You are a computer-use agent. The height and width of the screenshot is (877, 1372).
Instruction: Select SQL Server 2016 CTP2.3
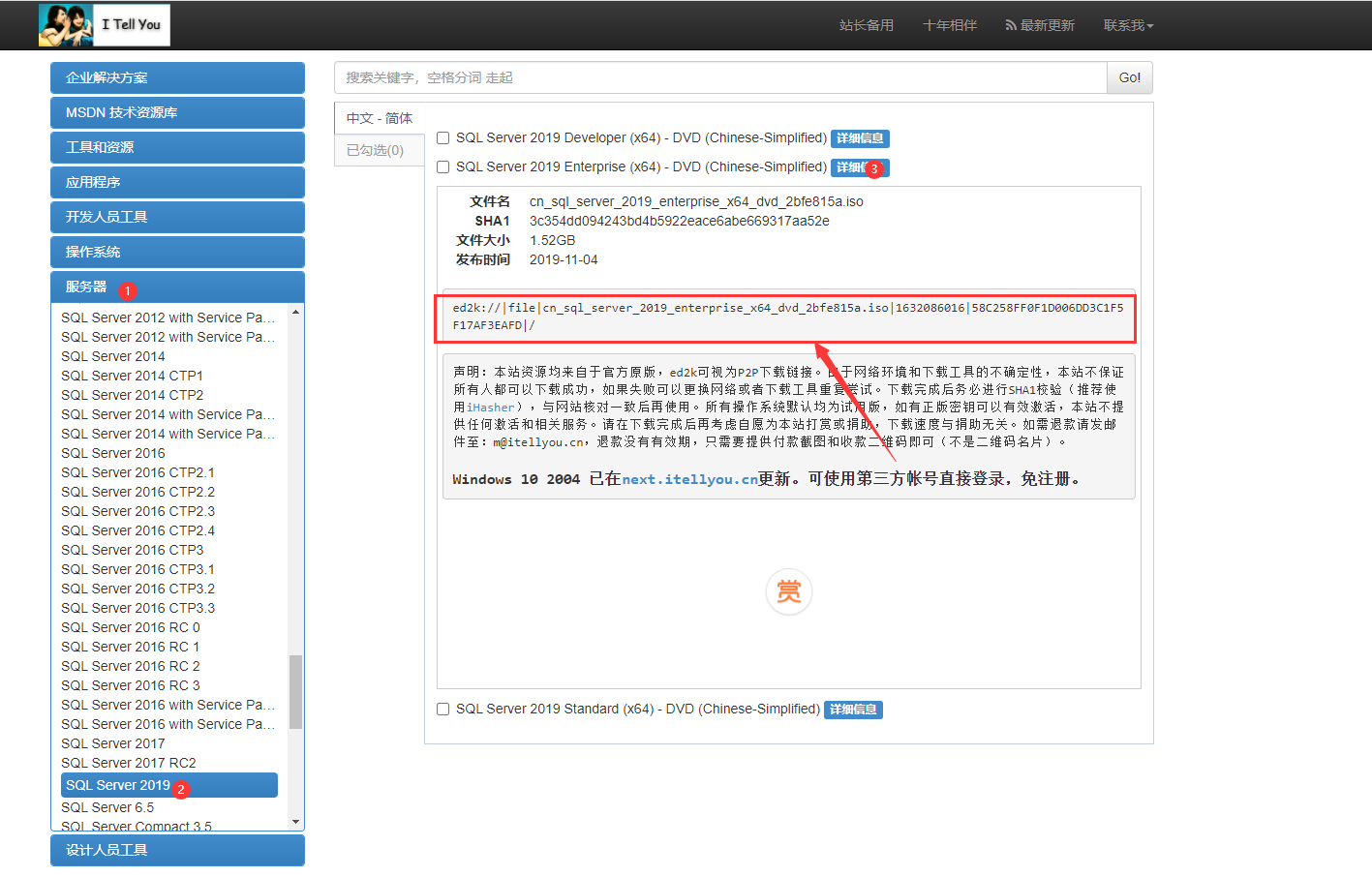coord(138,511)
